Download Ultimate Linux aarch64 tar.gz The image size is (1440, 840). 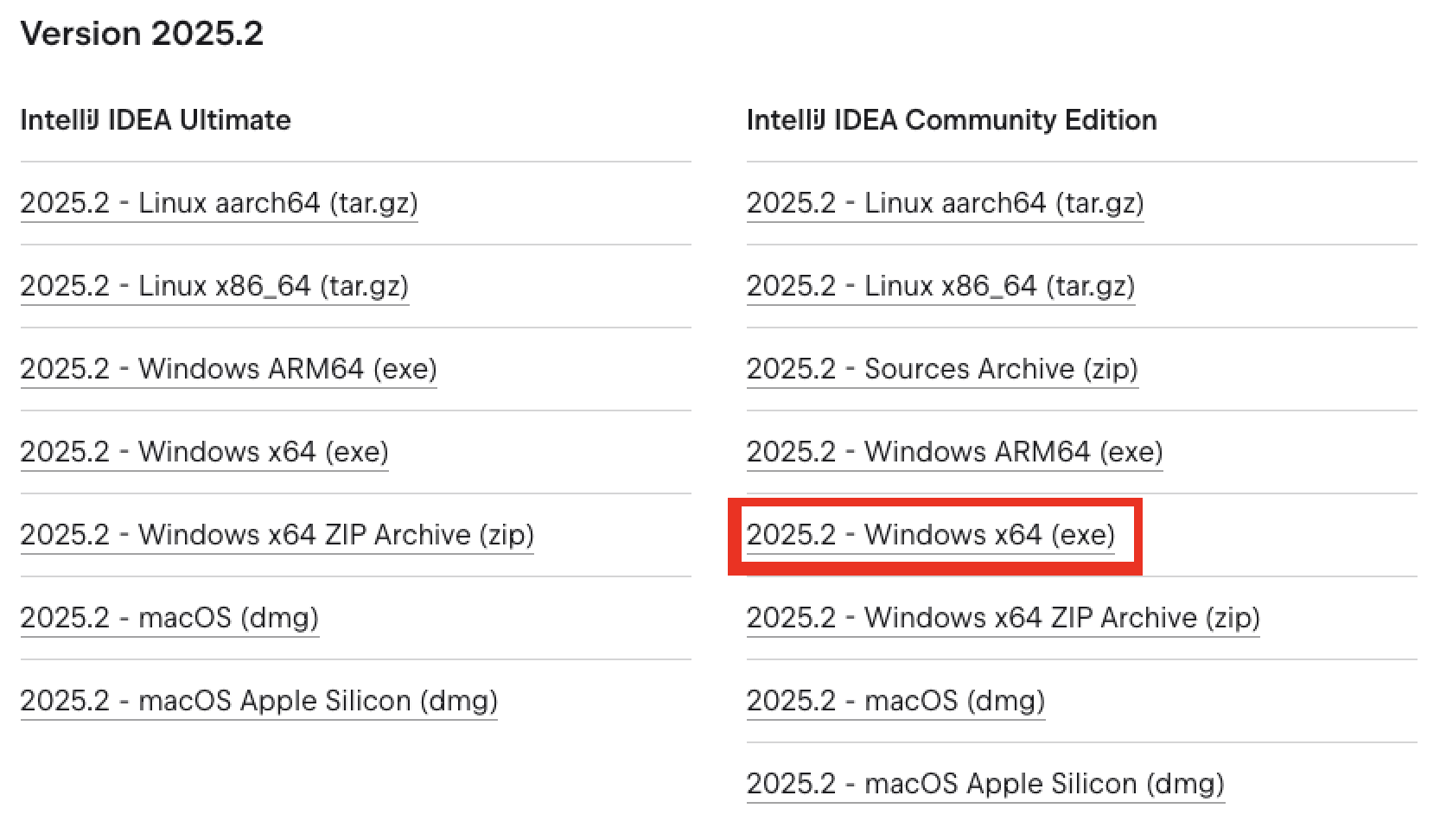219,203
